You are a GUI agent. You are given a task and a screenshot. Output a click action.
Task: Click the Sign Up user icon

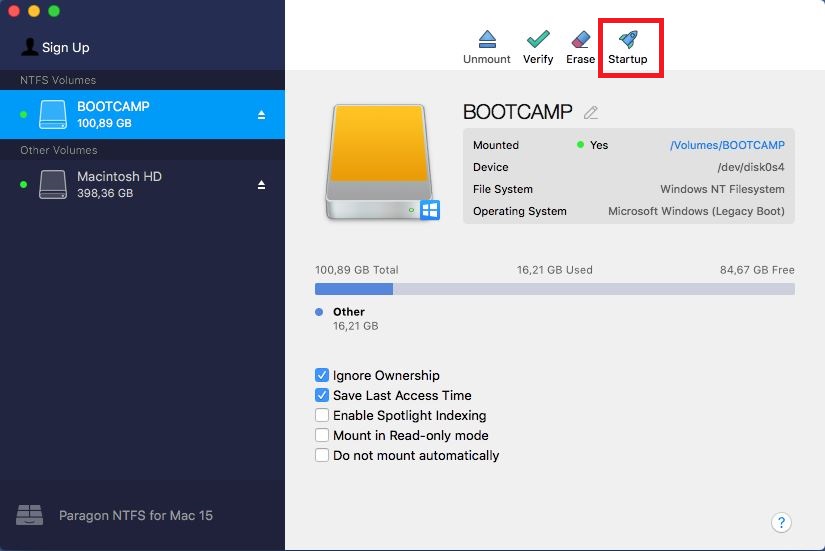click(29, 47)
